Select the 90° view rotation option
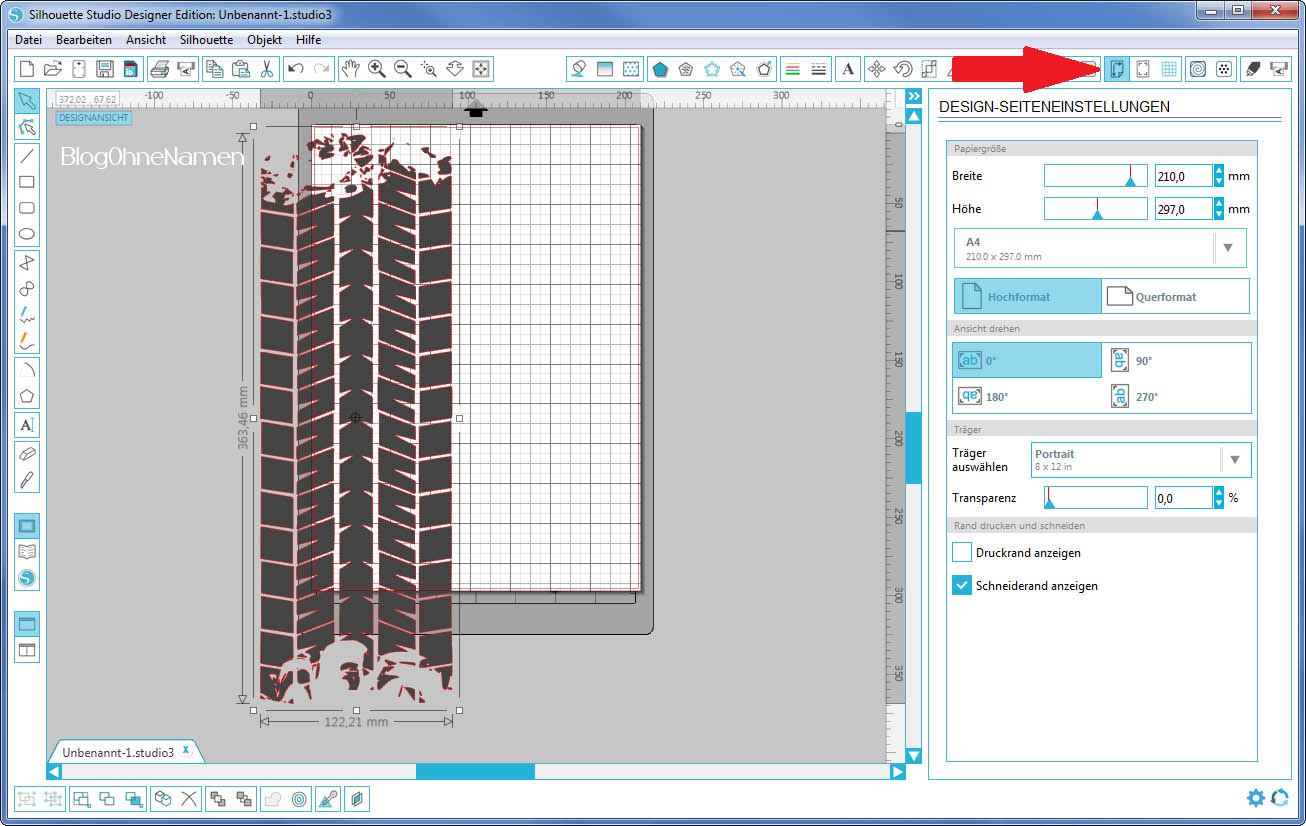The image size is (1306, 826). pyautogui.click(x=1176, y=360)
